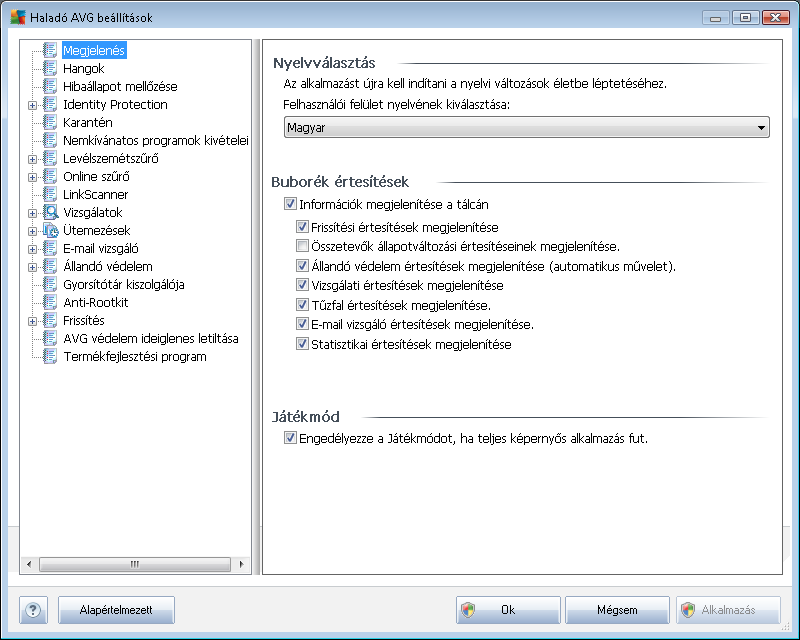Expand the E-mail vizsgáló tree node

(32, 249)
